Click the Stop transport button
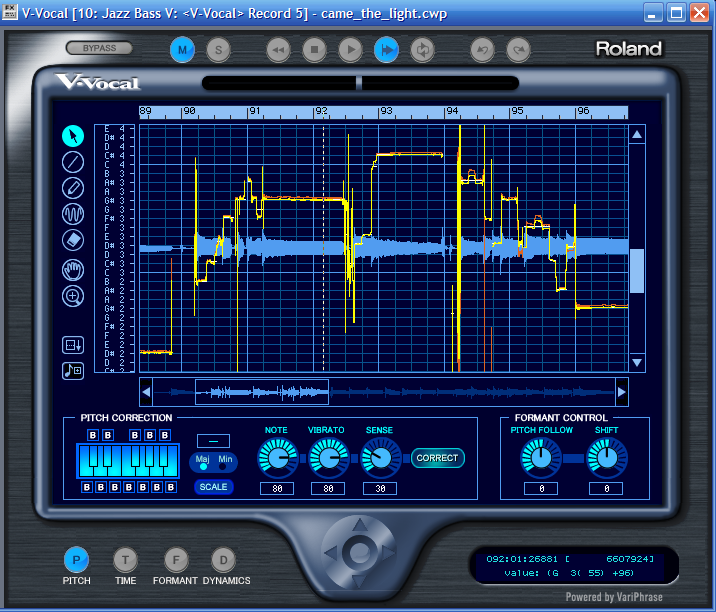Screen dimensions: 716x612 click(314, 50)
